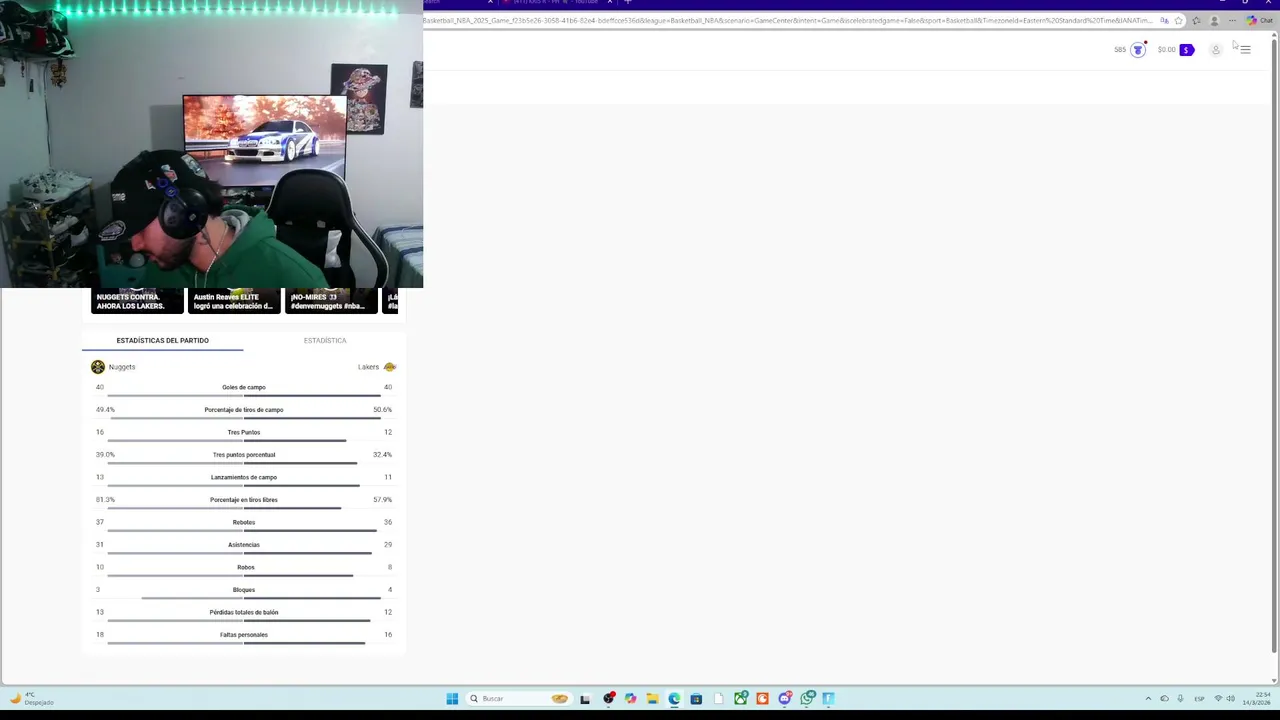Click the taskbar Buscar search box
The image size is (1280, 720).
(x=519, y=699)
